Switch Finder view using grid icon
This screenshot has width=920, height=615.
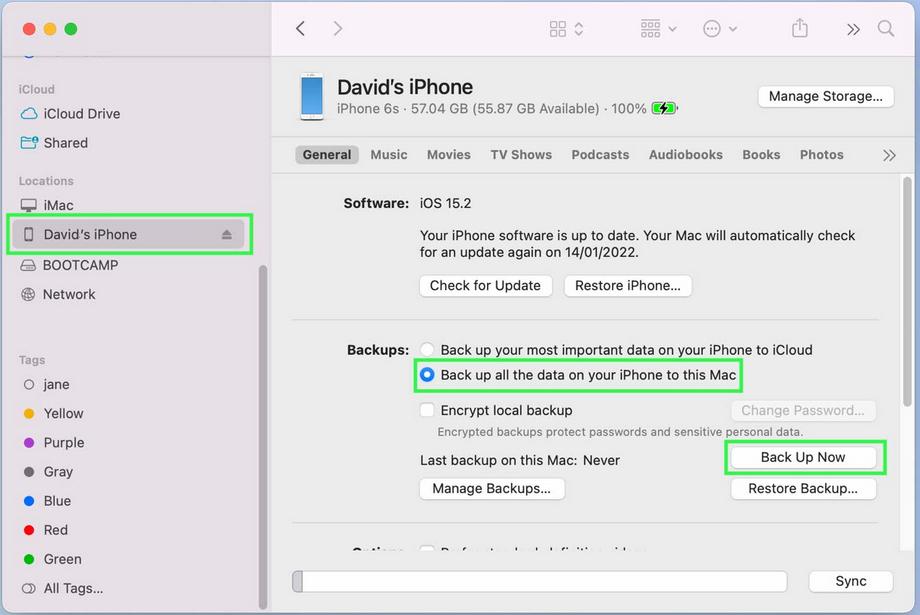click(x=566, y=29)
